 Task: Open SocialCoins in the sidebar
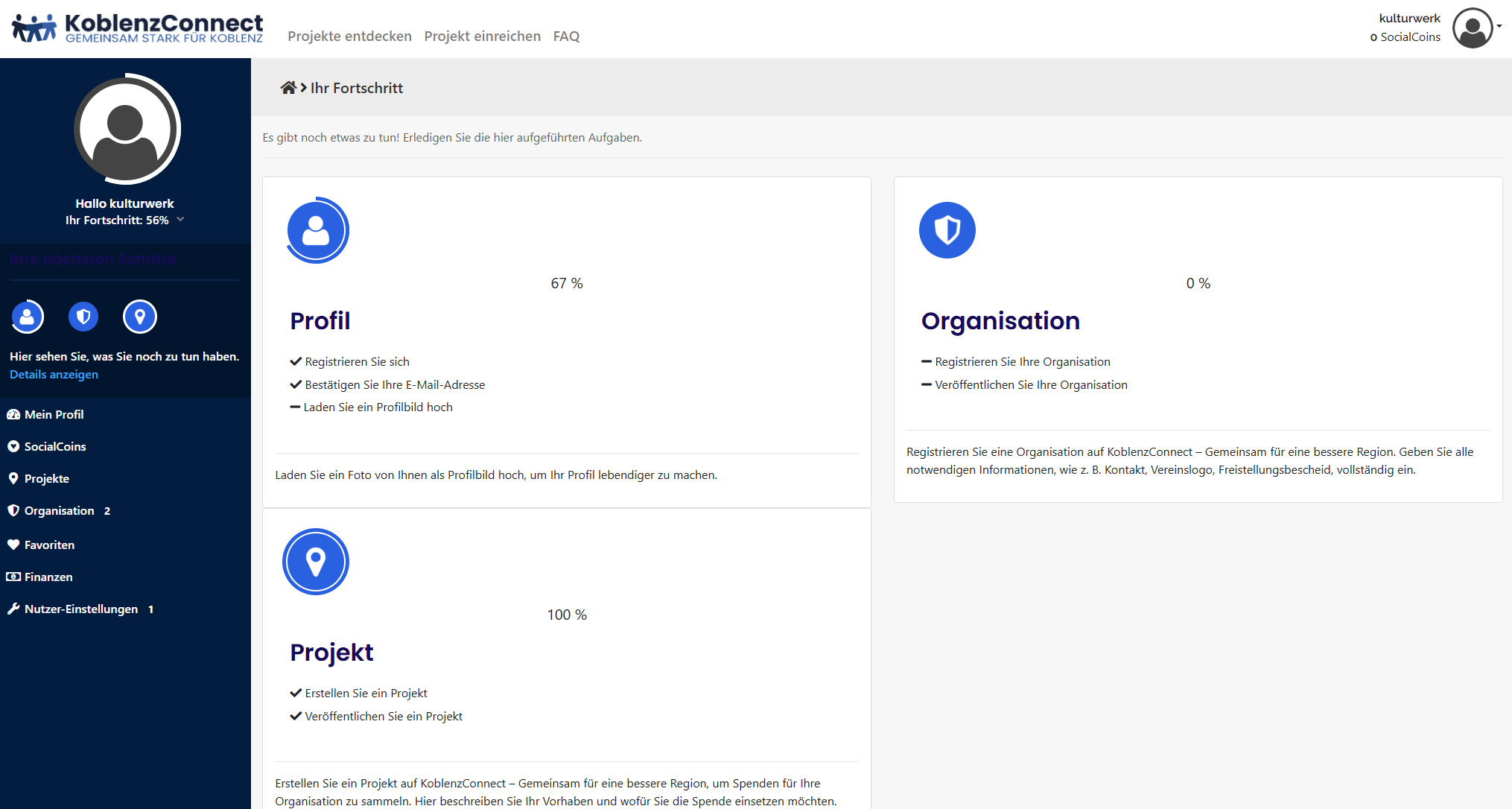click(54, 446)
